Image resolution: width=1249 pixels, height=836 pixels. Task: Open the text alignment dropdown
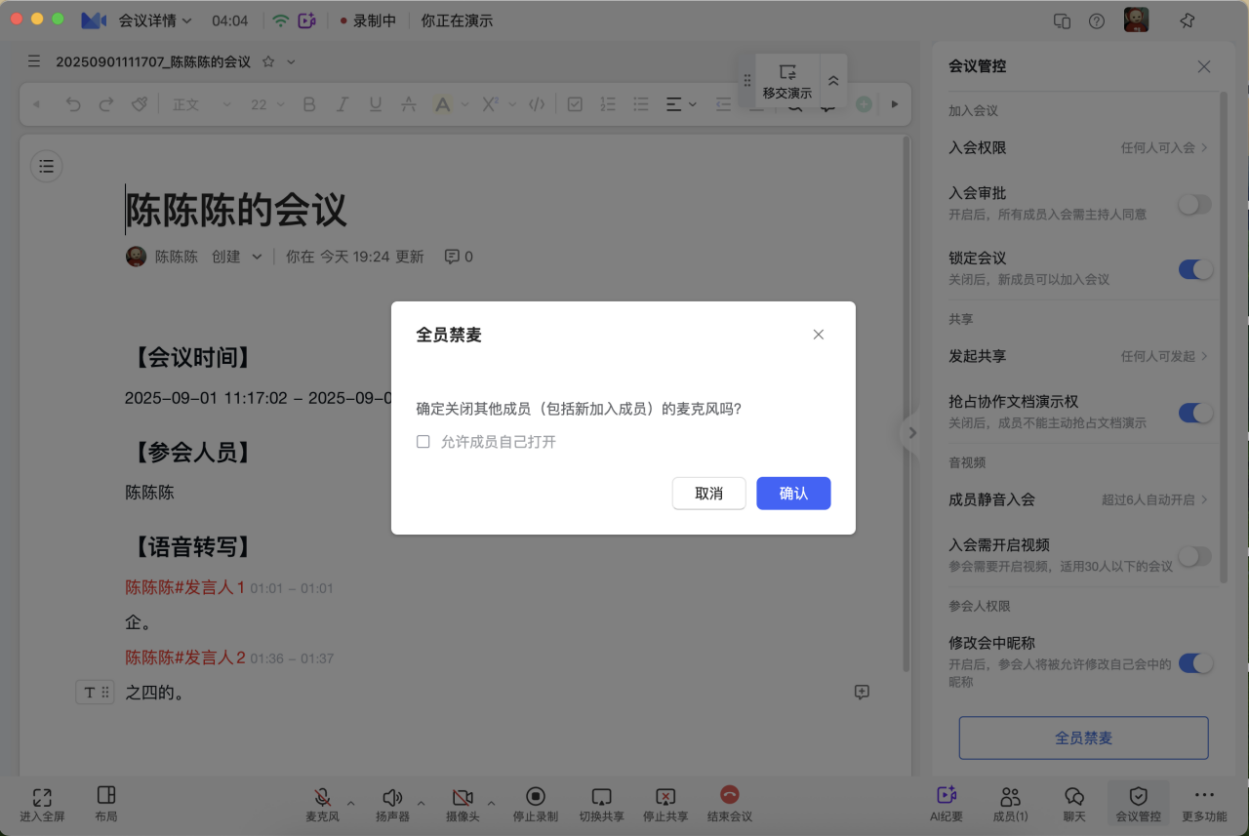681,104
